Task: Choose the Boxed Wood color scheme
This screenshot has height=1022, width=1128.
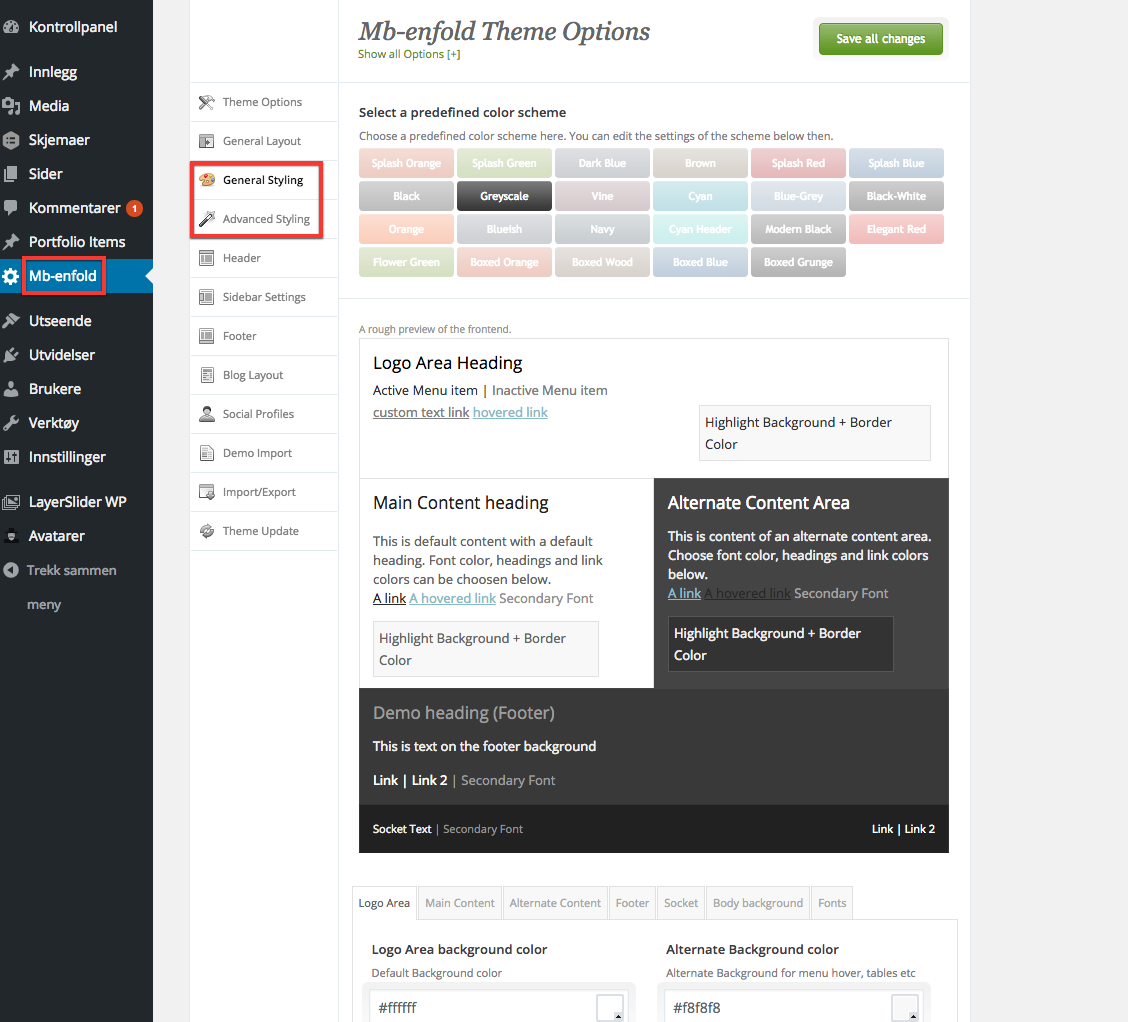Action: coord(602,263)
